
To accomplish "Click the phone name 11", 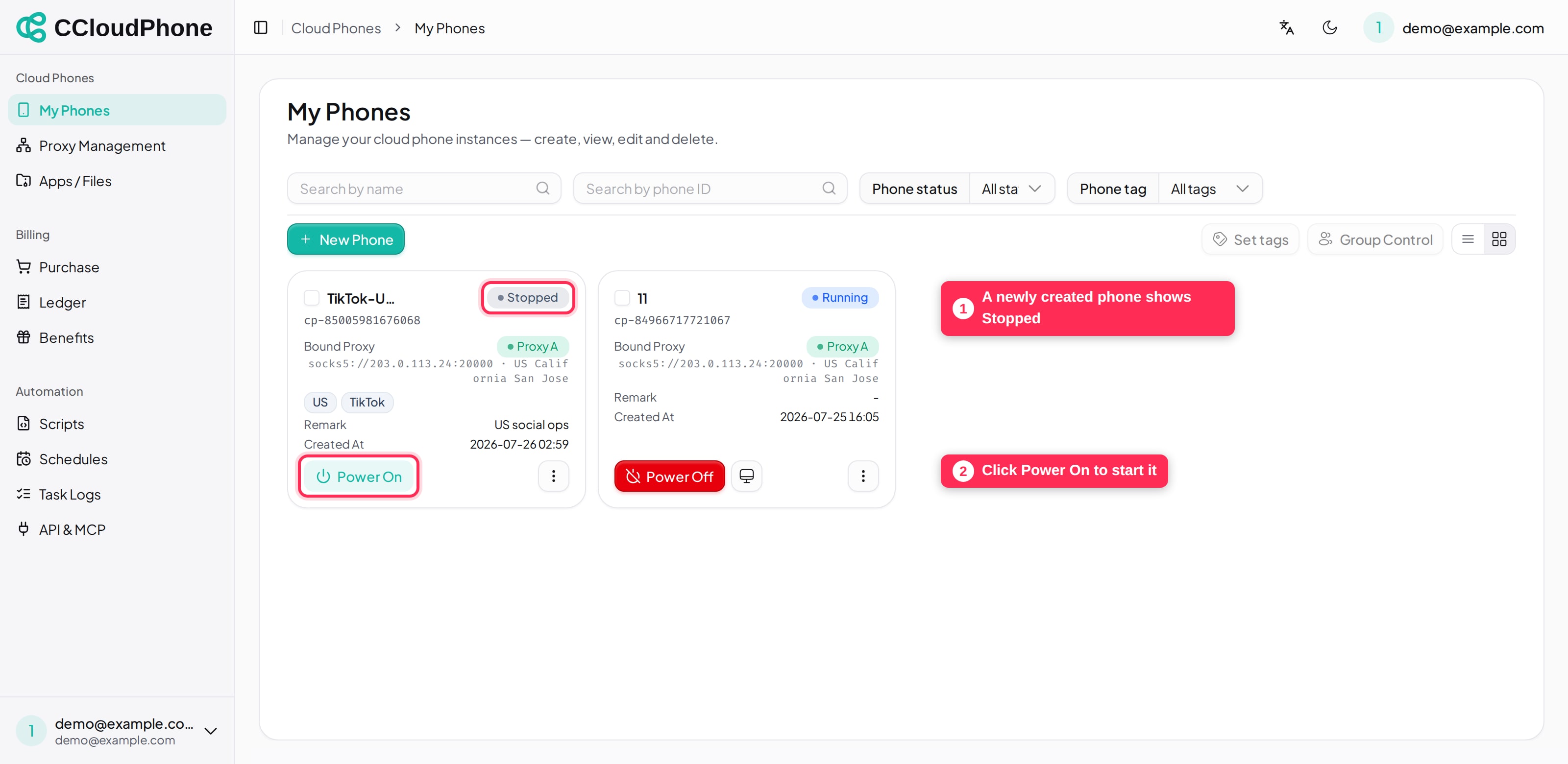I will tap(642, 298).
